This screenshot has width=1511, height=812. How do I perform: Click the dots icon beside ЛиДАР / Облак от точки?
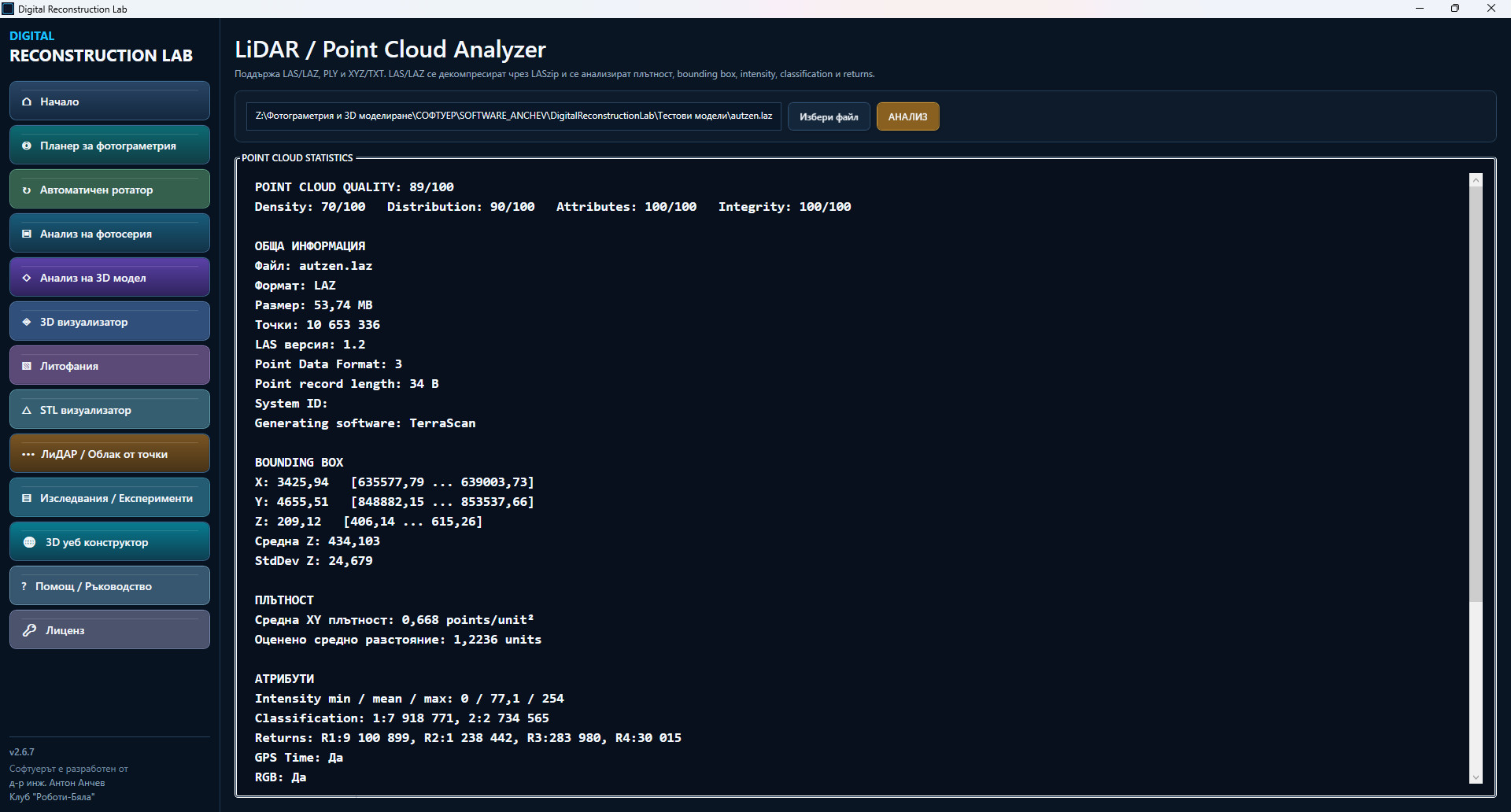tap(28, 454)
